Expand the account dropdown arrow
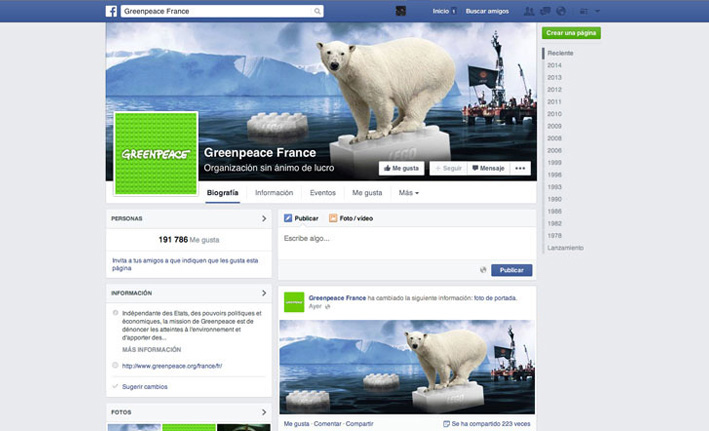709x431 pixels. (x=597, y=11)
